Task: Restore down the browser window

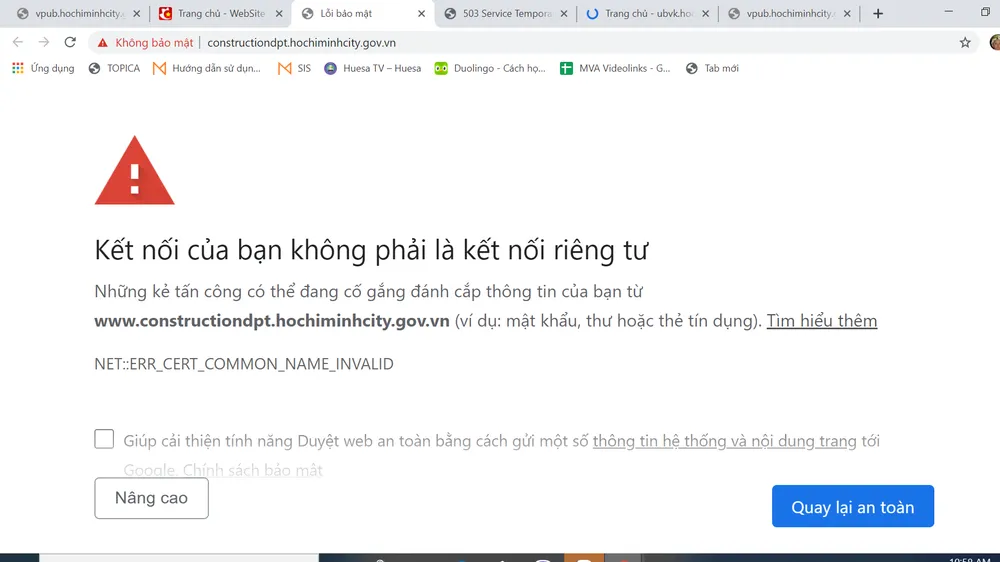Action: point(985,12)
